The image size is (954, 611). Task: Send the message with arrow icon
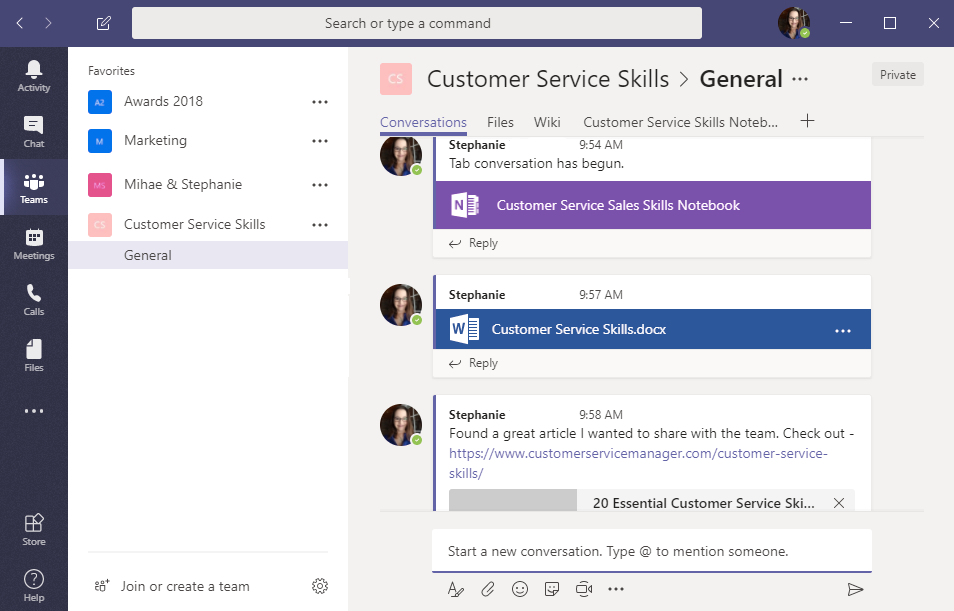(x=855, y=589)
